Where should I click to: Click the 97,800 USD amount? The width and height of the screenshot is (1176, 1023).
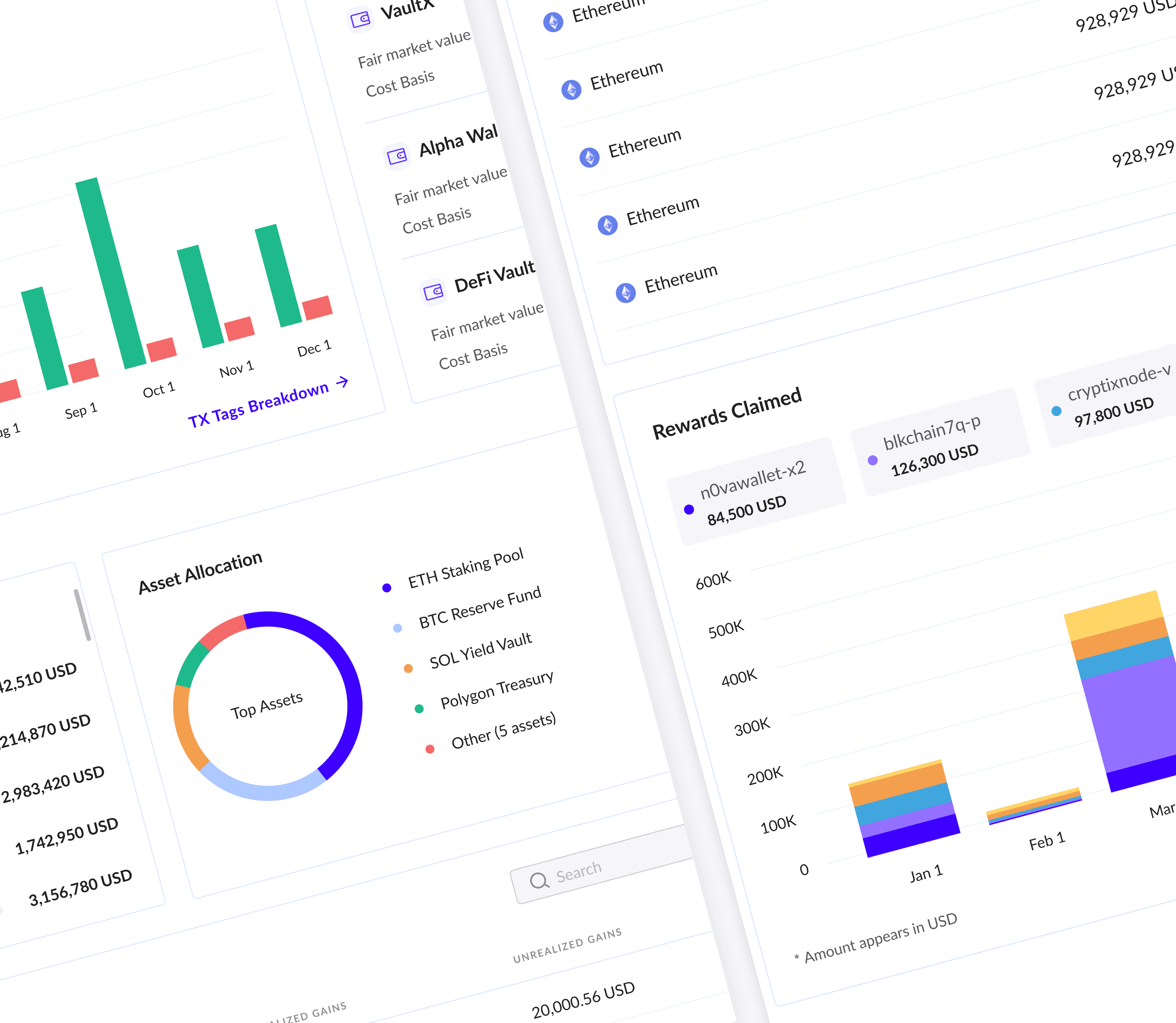1114,412
